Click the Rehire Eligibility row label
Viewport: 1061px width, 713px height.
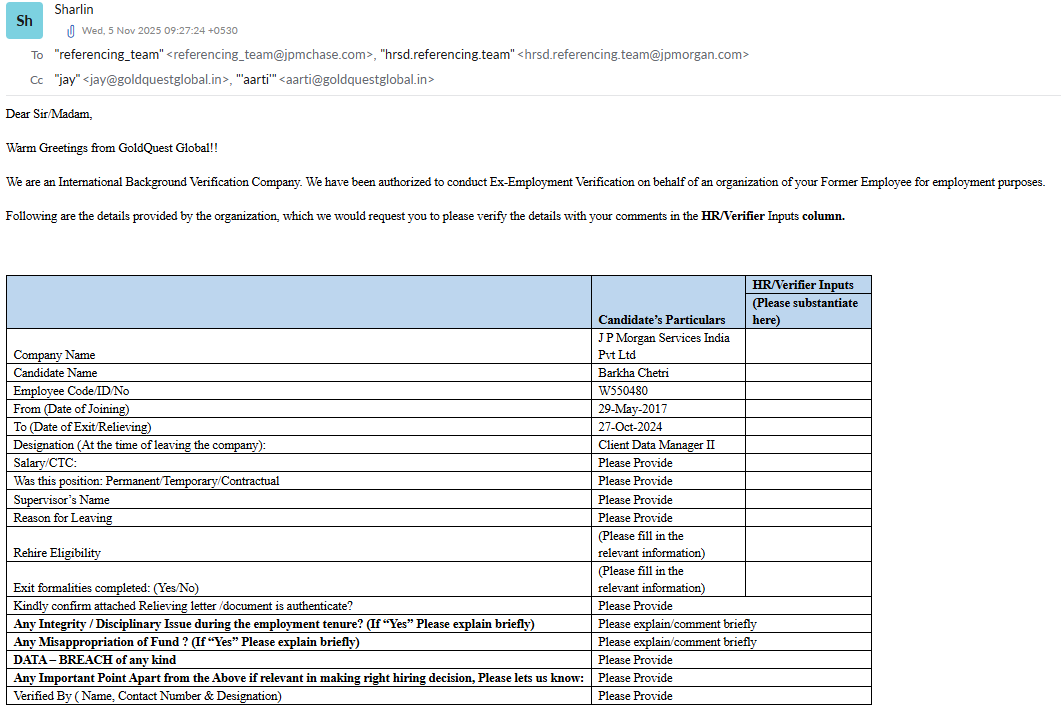click(x=57, y=553)
